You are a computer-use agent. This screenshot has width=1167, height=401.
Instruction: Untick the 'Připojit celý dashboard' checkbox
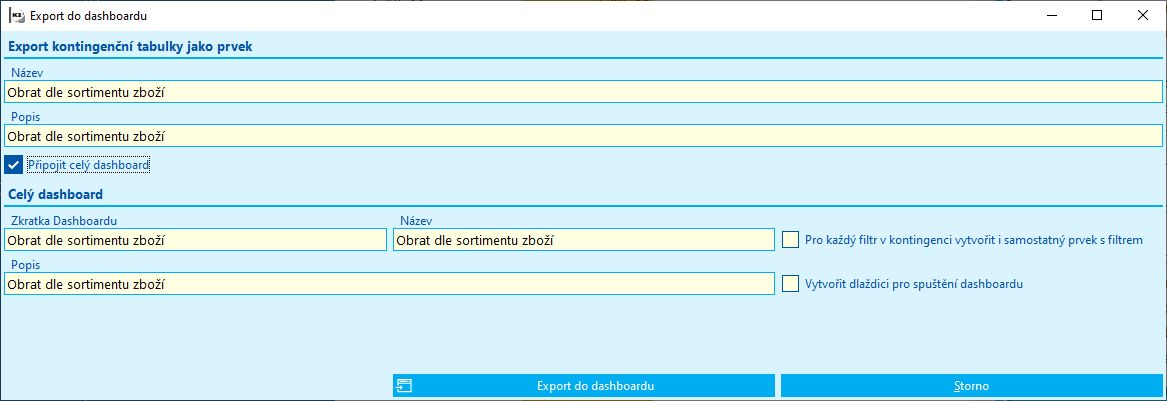click(13, 165)
